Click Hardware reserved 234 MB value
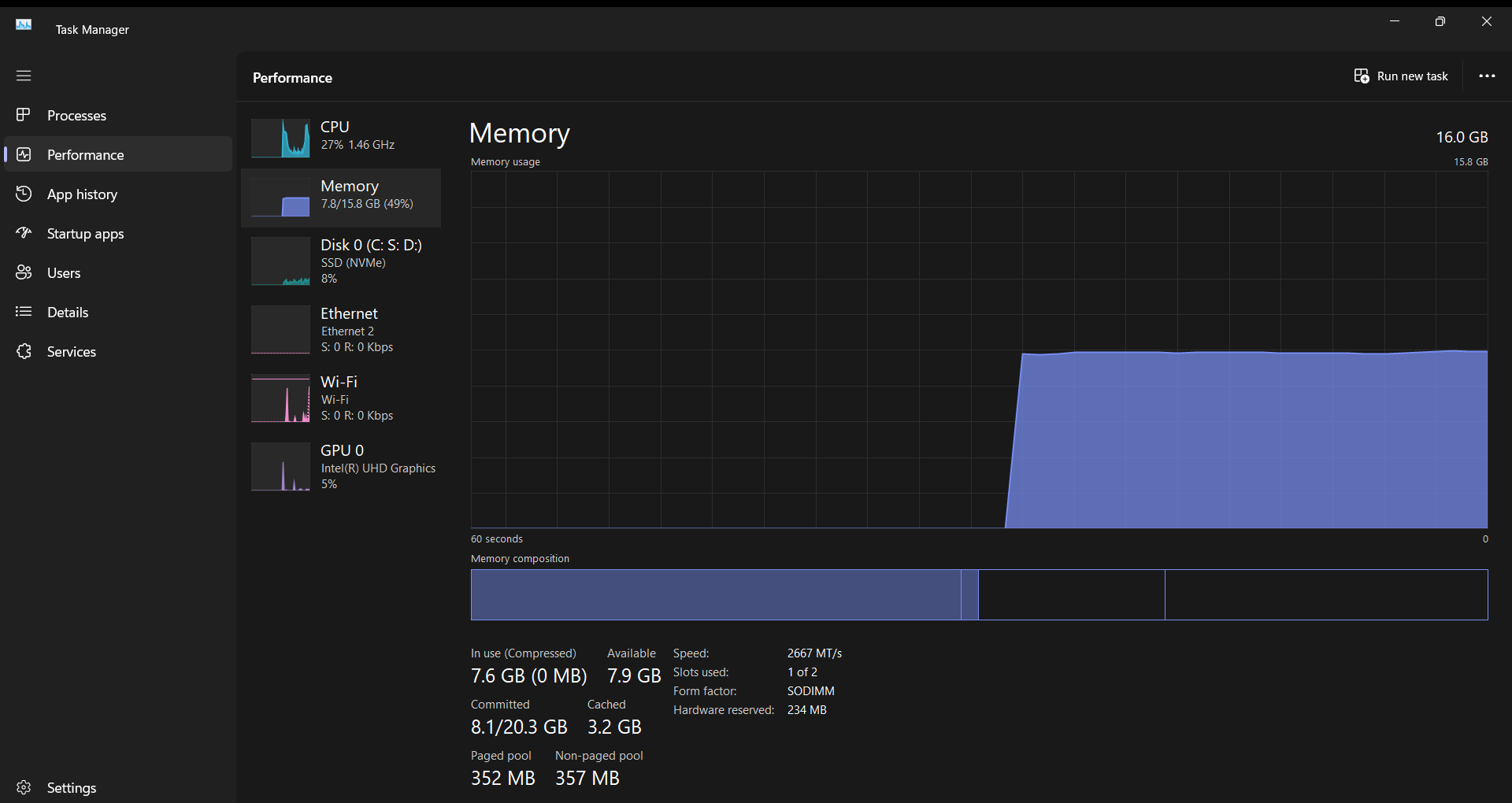This screenshot has width=1512, height=803. click(x=806, y=710)
